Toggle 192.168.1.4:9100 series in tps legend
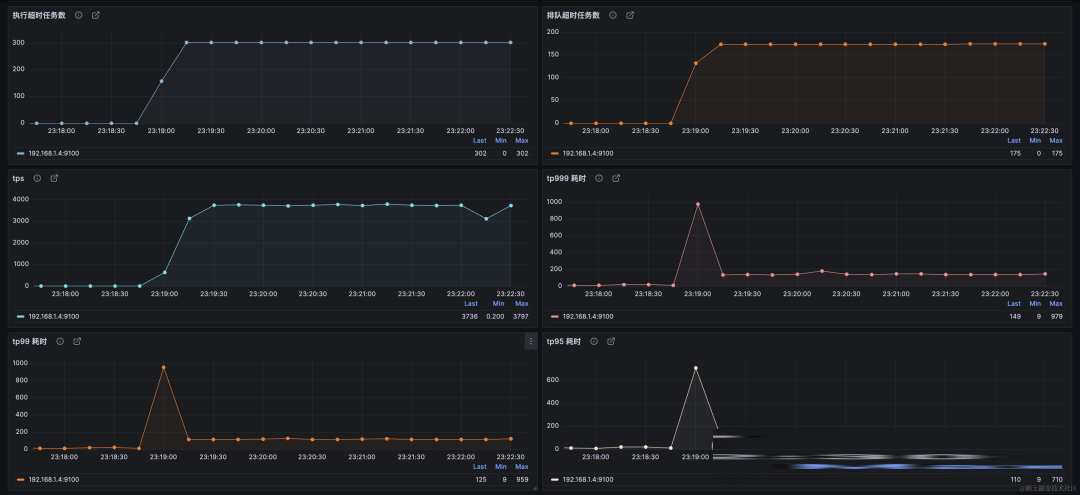 (x=53, y=316)
